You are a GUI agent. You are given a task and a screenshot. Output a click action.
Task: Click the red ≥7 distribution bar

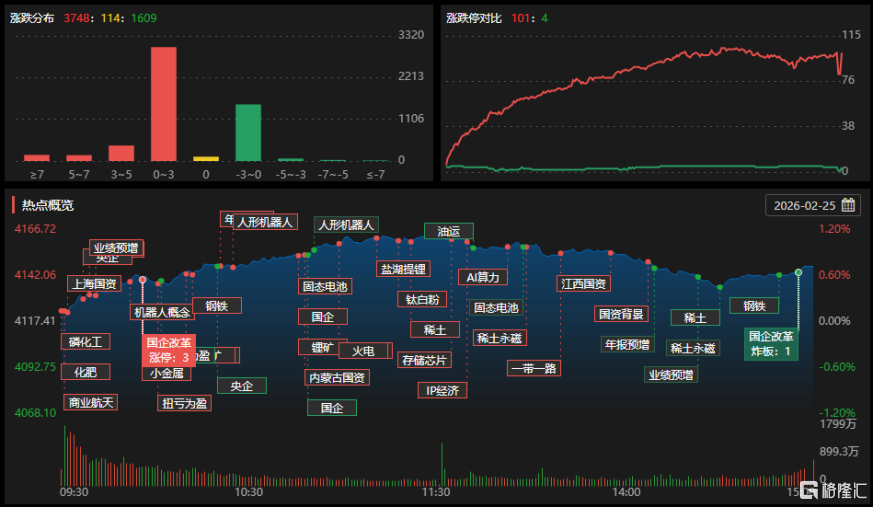(x=37, y=158)
